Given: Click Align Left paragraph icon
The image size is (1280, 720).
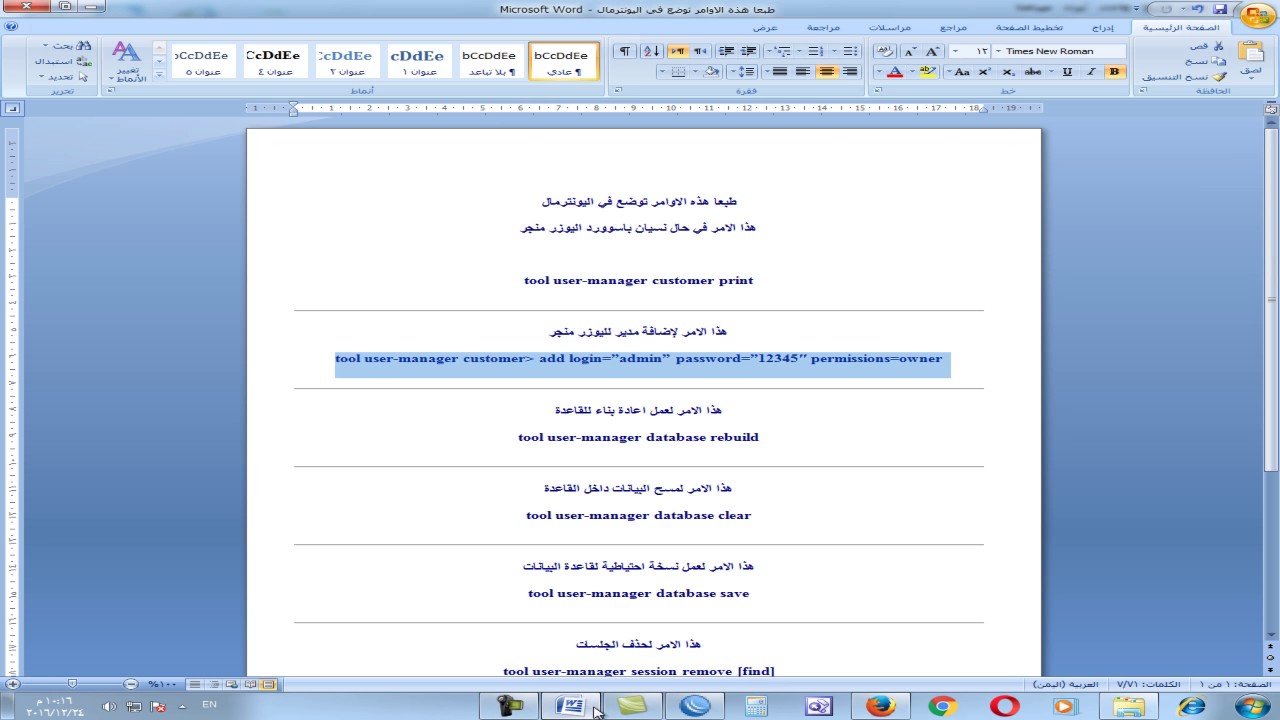Looking at the screenshot, I should coord(802,72).
